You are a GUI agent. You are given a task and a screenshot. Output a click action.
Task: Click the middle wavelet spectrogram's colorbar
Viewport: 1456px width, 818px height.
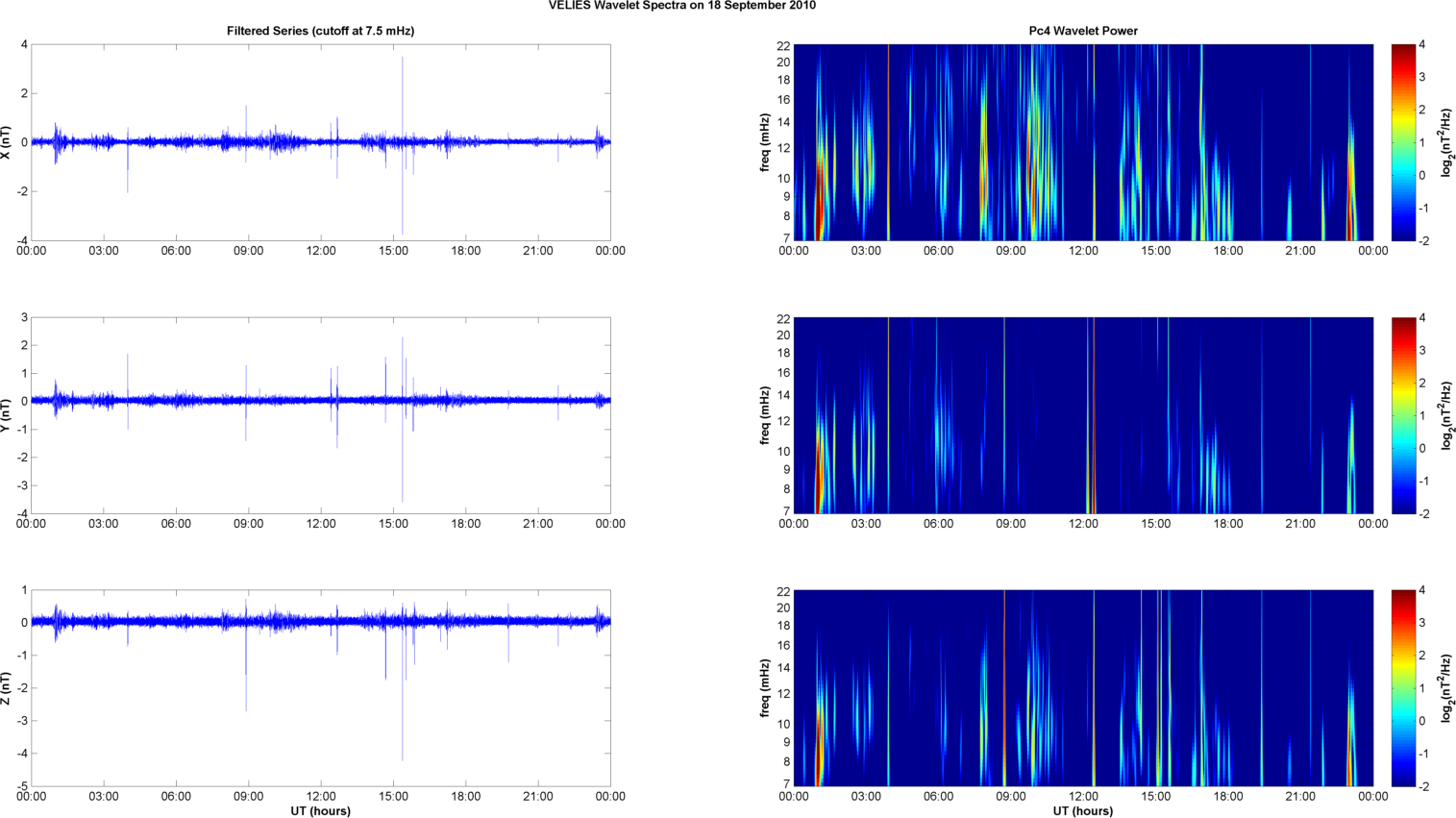click(1403, 415)
